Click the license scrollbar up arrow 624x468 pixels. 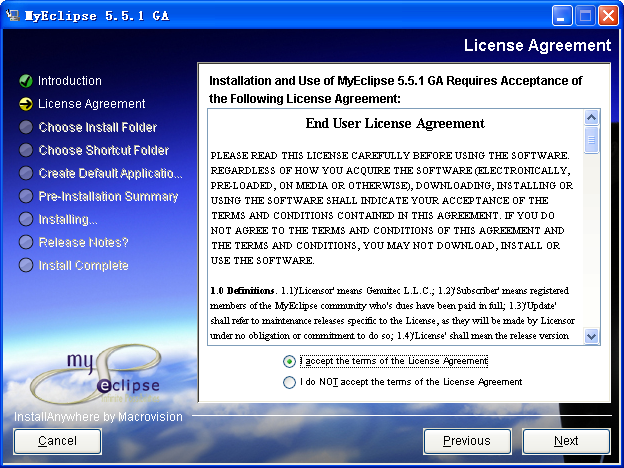click(x=591, y=117)
